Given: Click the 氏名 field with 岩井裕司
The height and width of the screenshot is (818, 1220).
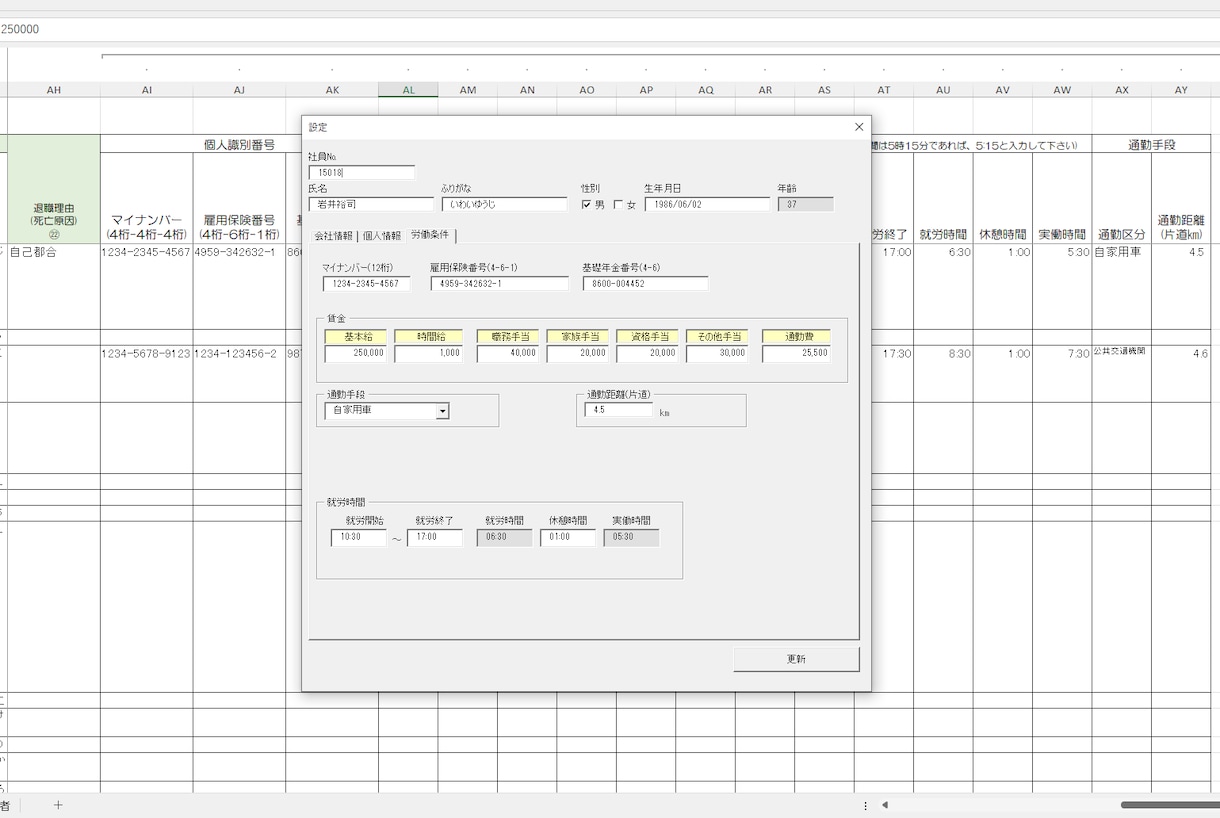Looking at the screenshot, I should pyautogui.click(x=372, y=204).
